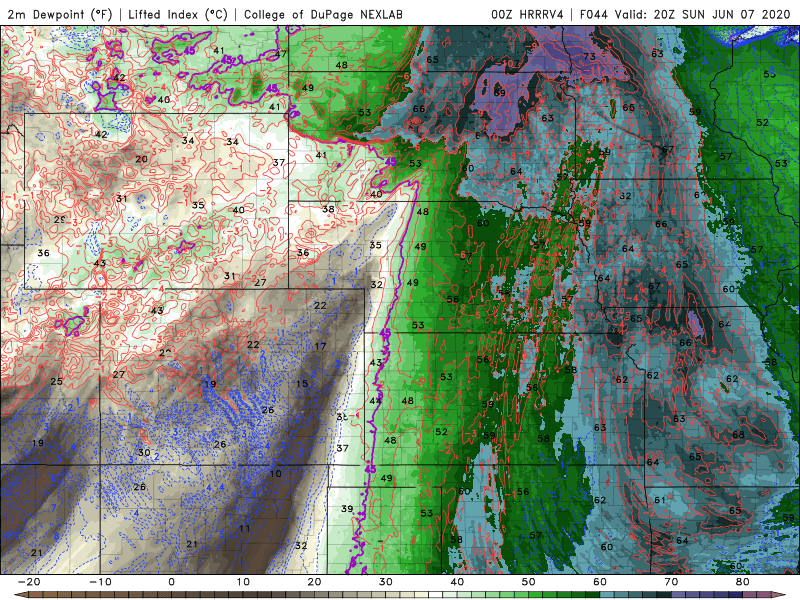Click the 'Lifted Index (°C)' title text
Screen dimensions: 800x600
(x=178, y=14)
